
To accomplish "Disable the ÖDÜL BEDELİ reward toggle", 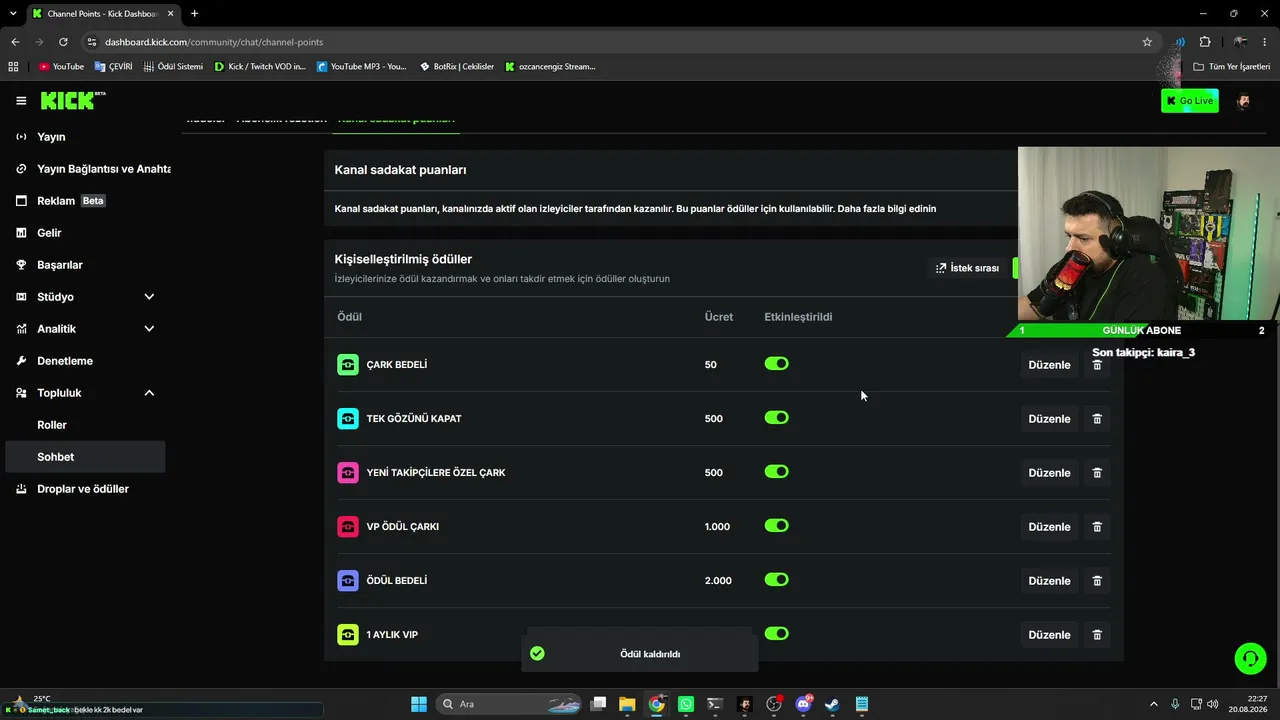I will pos(777,580).
